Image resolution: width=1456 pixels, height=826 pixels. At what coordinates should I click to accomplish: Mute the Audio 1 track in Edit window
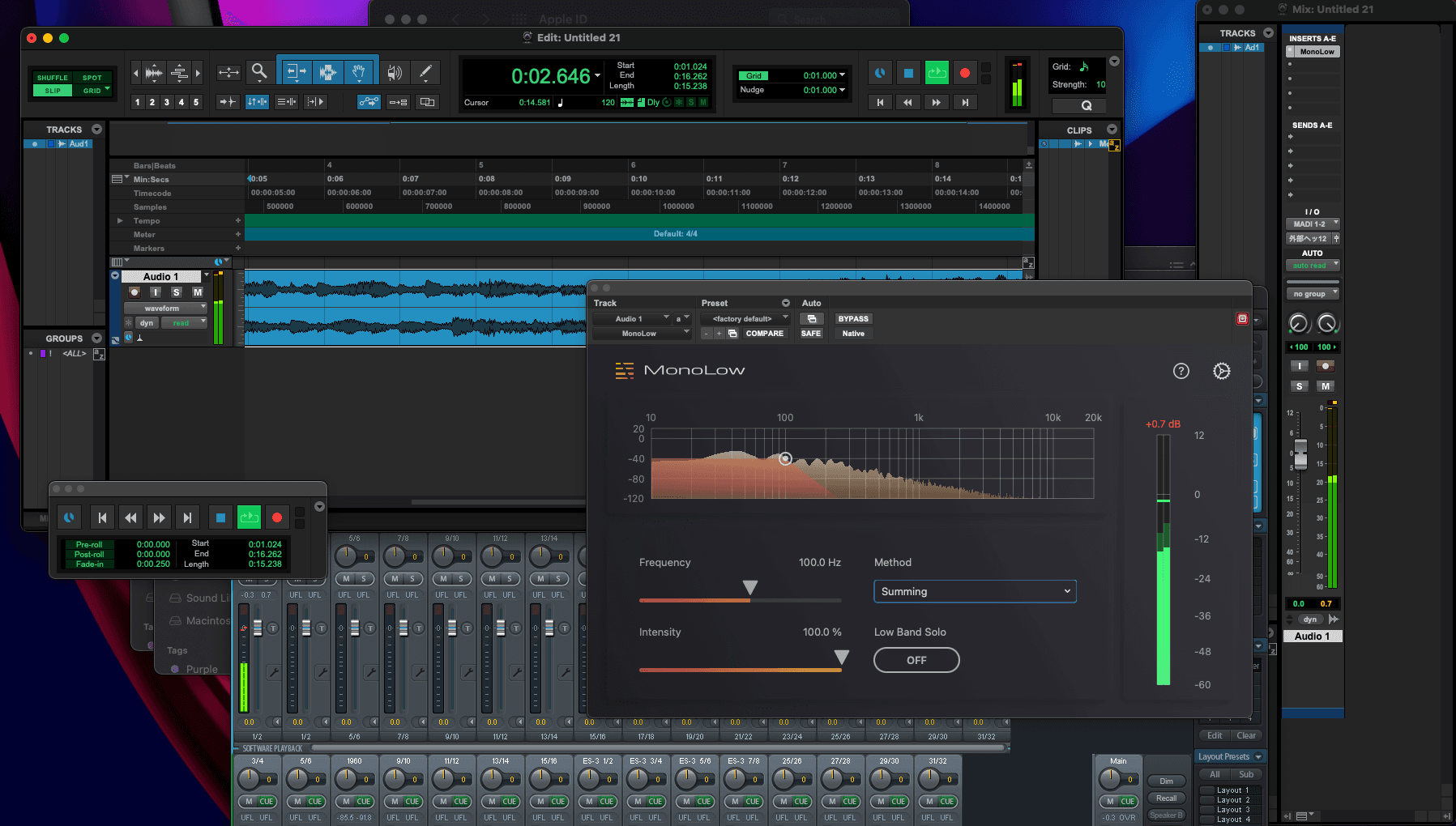pos(197,292)
